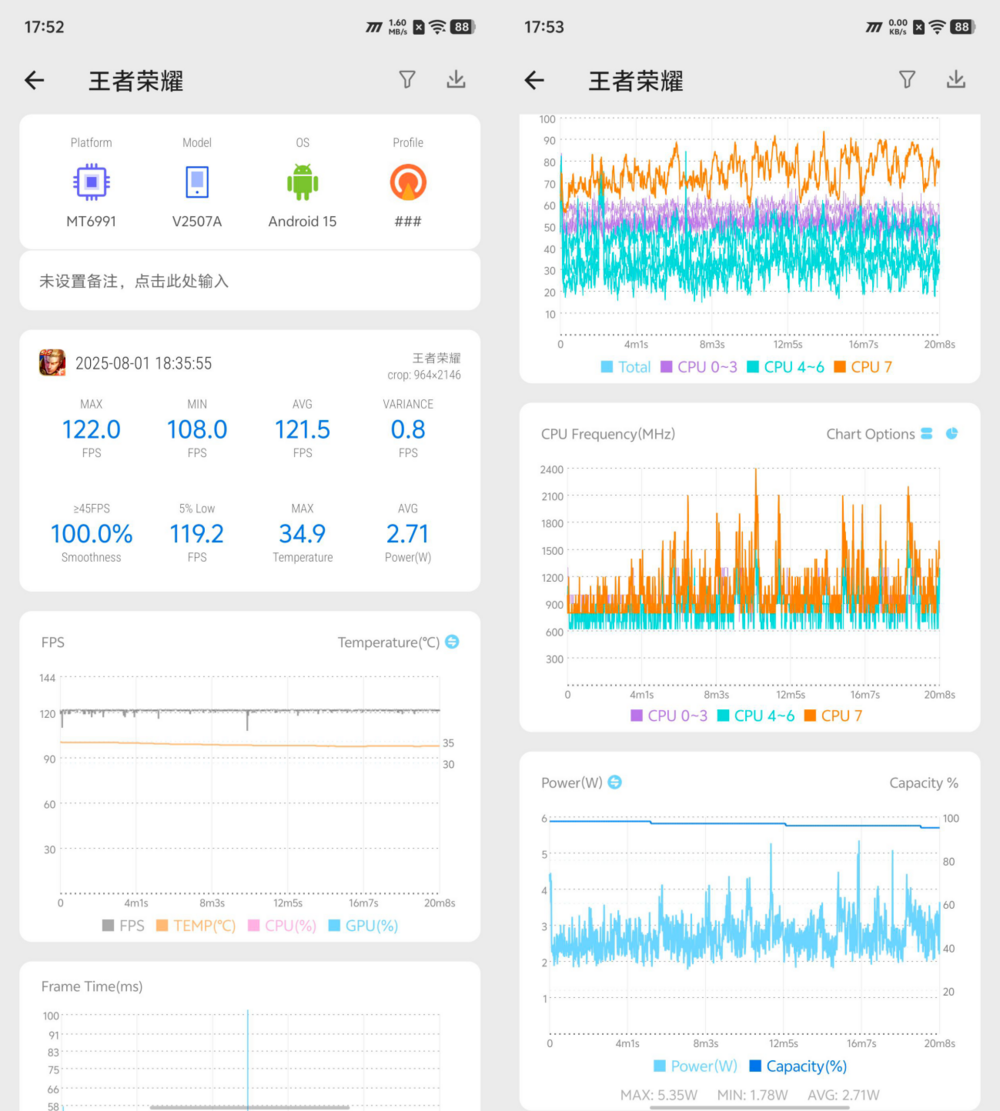Image resolution: width=1000 pixels, height=1111 pixels.
Task: Tap the 34.9 MAX Temperature value
Action: pos(303,534)
